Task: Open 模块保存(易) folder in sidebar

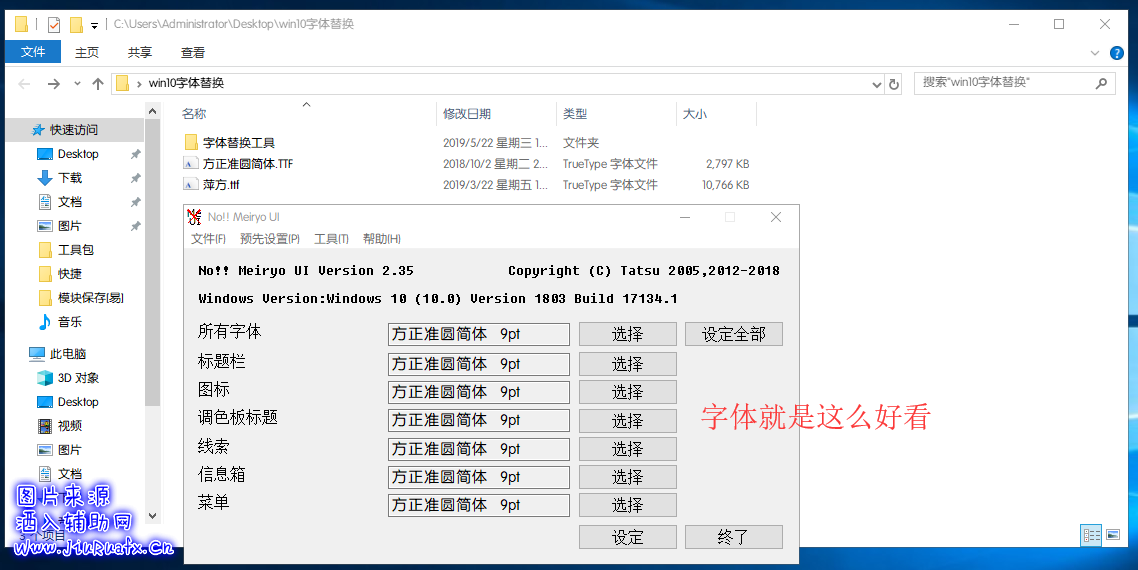Action: 90,298
